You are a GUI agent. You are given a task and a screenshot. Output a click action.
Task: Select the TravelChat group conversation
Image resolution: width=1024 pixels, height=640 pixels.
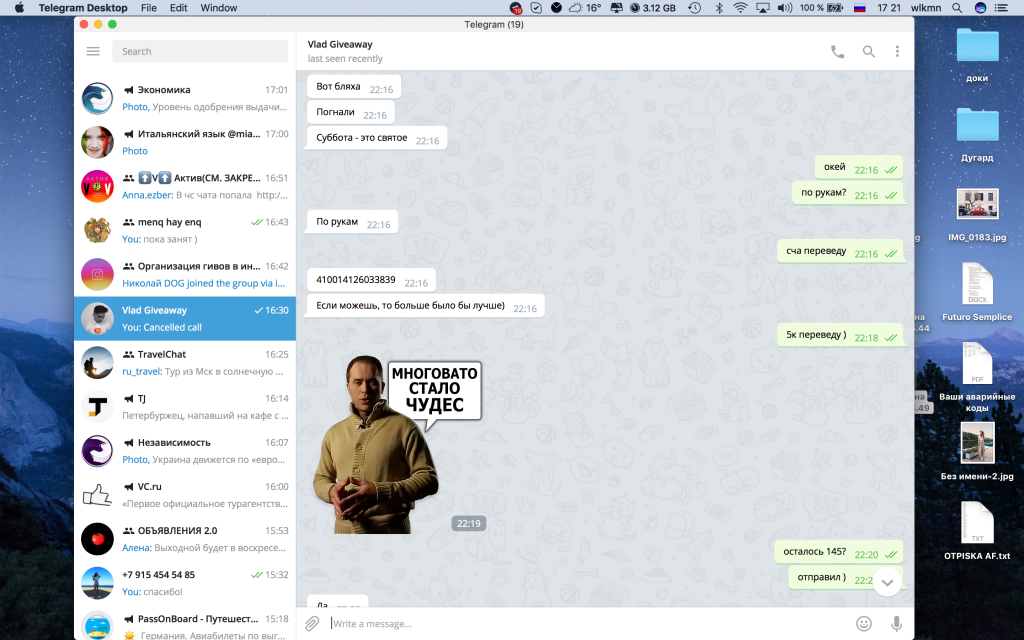185,362
